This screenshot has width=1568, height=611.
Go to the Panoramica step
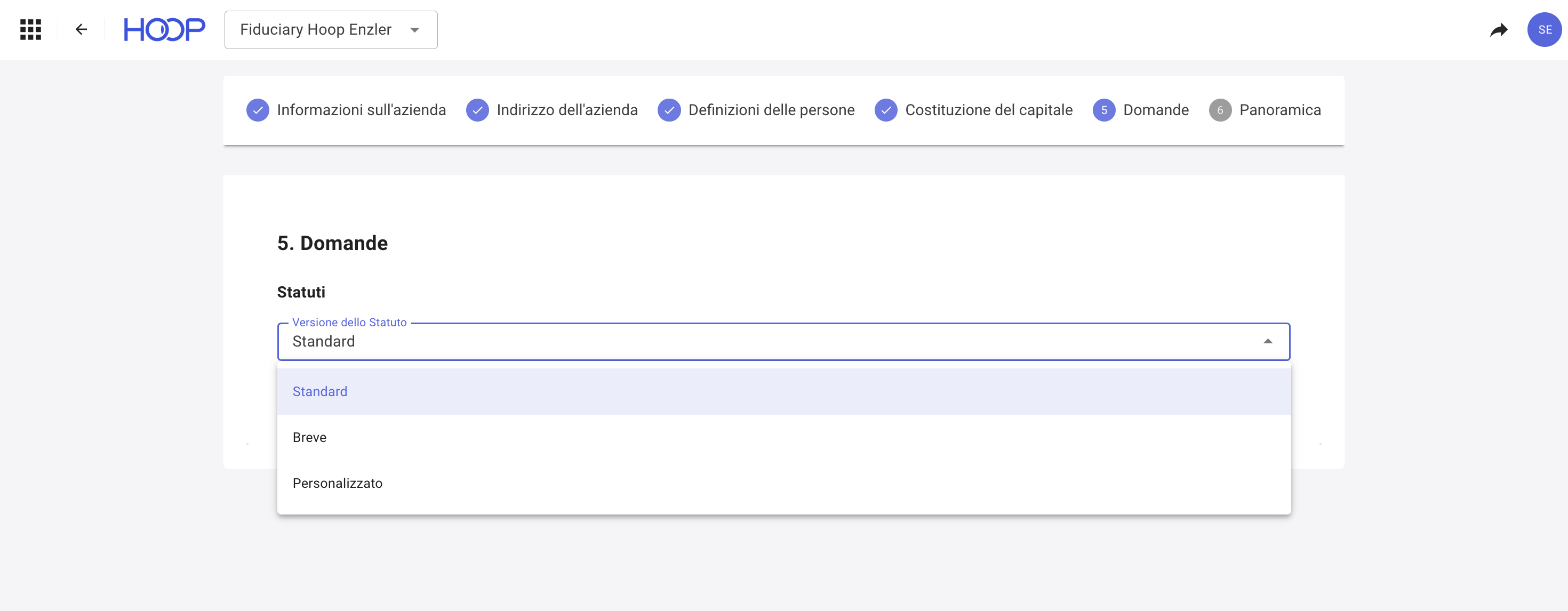point(1280,110)
